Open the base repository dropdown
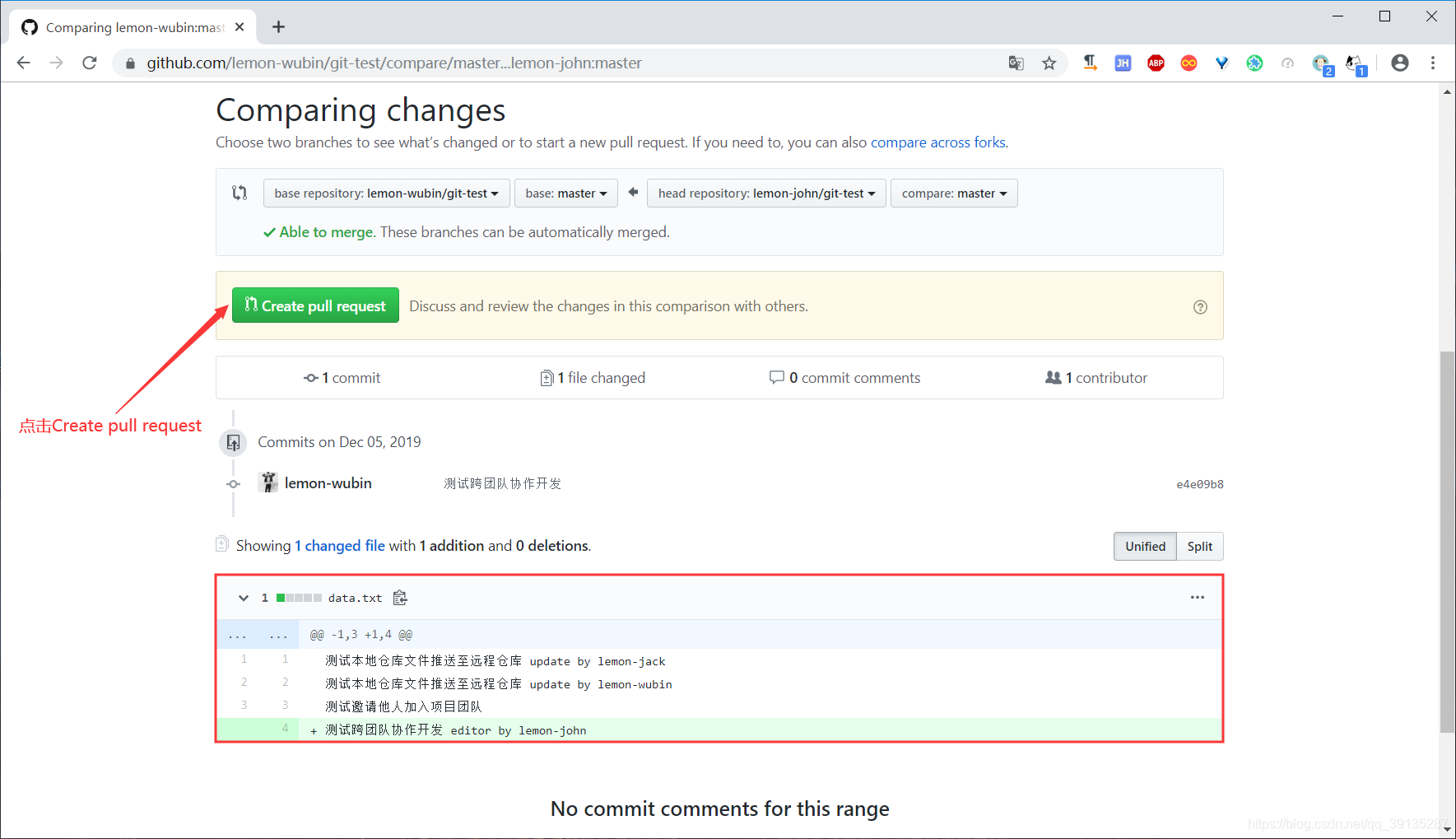1456x839 pixels. pos(387,193)
